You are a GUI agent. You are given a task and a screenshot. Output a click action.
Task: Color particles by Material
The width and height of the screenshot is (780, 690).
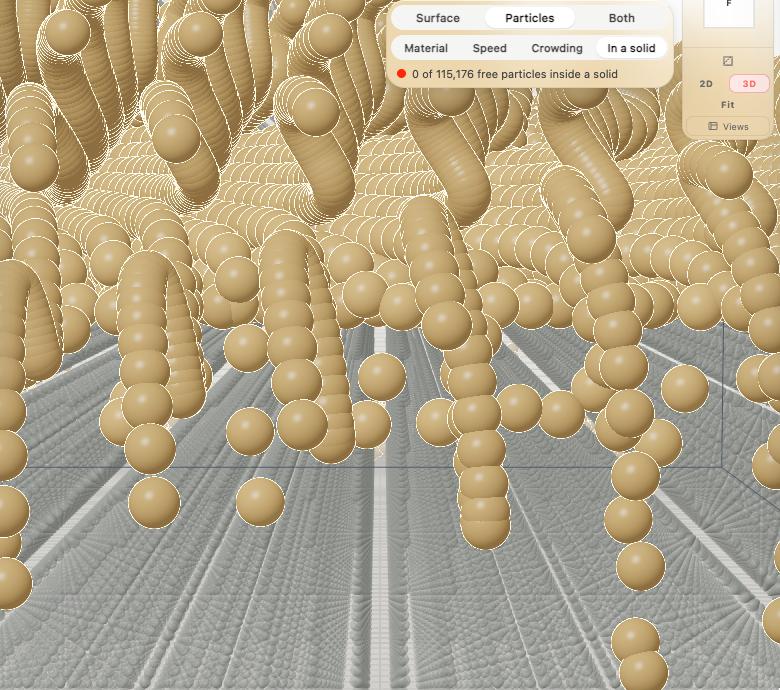point(426,48)
